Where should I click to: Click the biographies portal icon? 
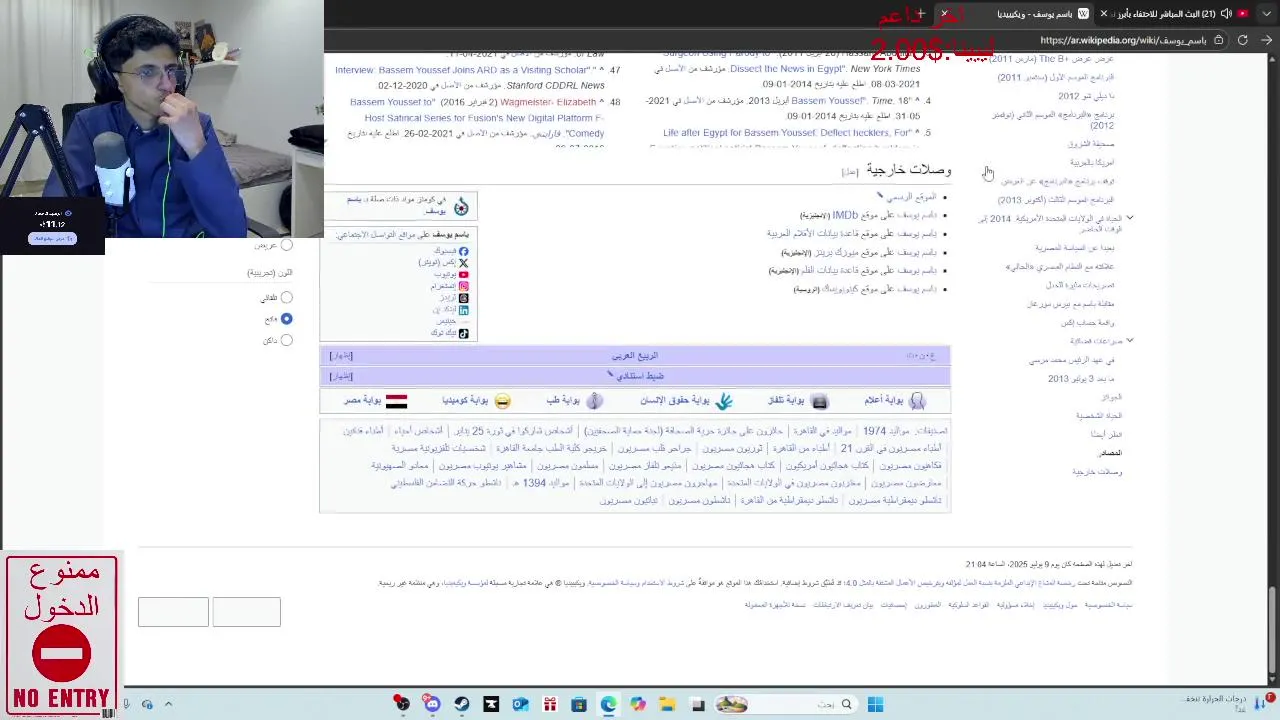917,401
